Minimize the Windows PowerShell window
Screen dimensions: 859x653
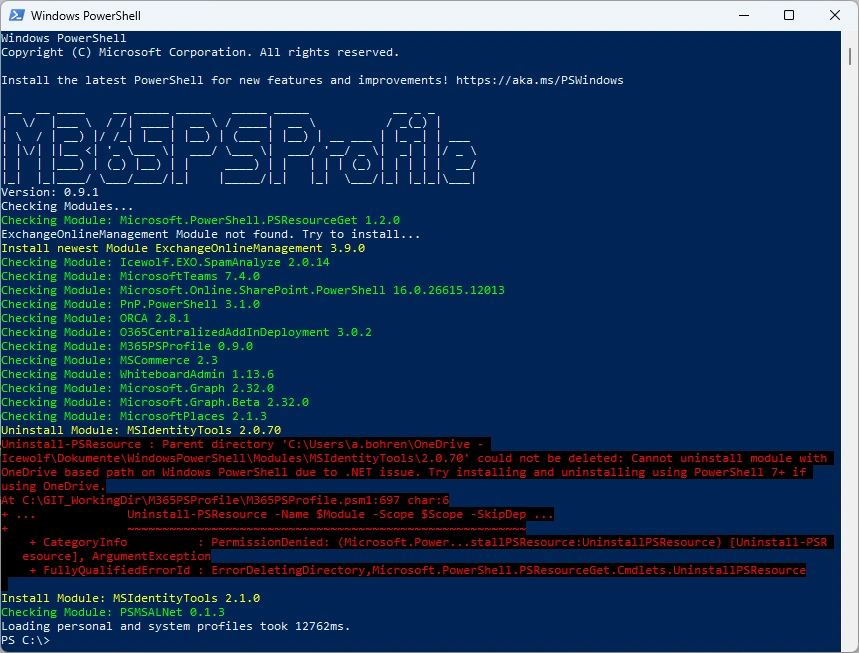(x=743, y=16)
